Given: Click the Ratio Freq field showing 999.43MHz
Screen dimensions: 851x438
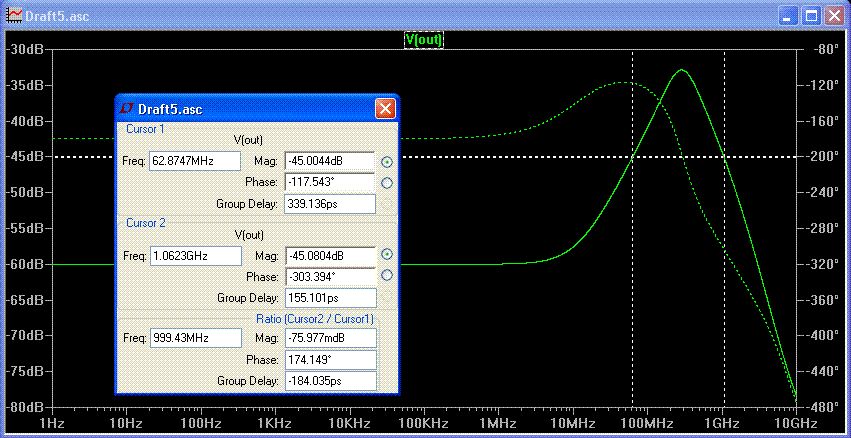Looking at the screenshot, I should 195,337.
